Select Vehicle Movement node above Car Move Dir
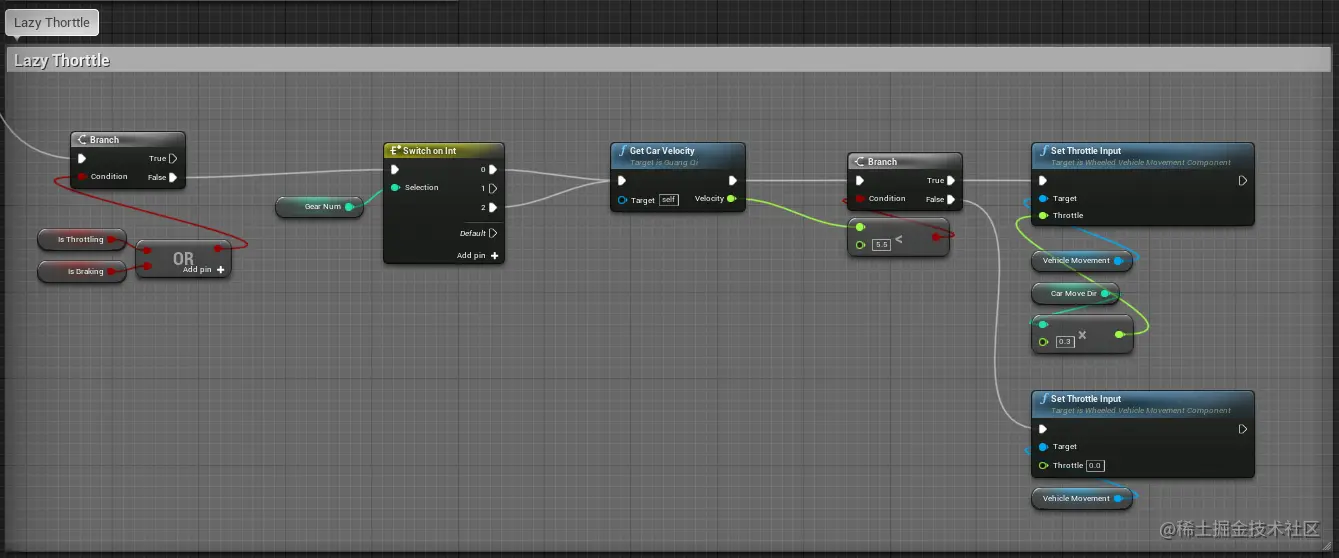1339x558 pixels. click(x=1082, y=261)
